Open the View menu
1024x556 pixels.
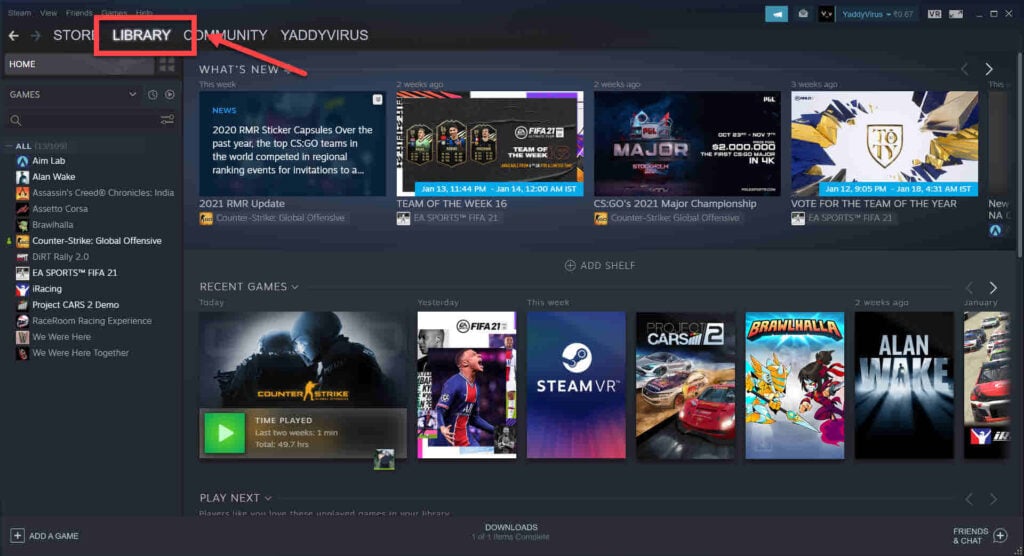coord(48,12)
